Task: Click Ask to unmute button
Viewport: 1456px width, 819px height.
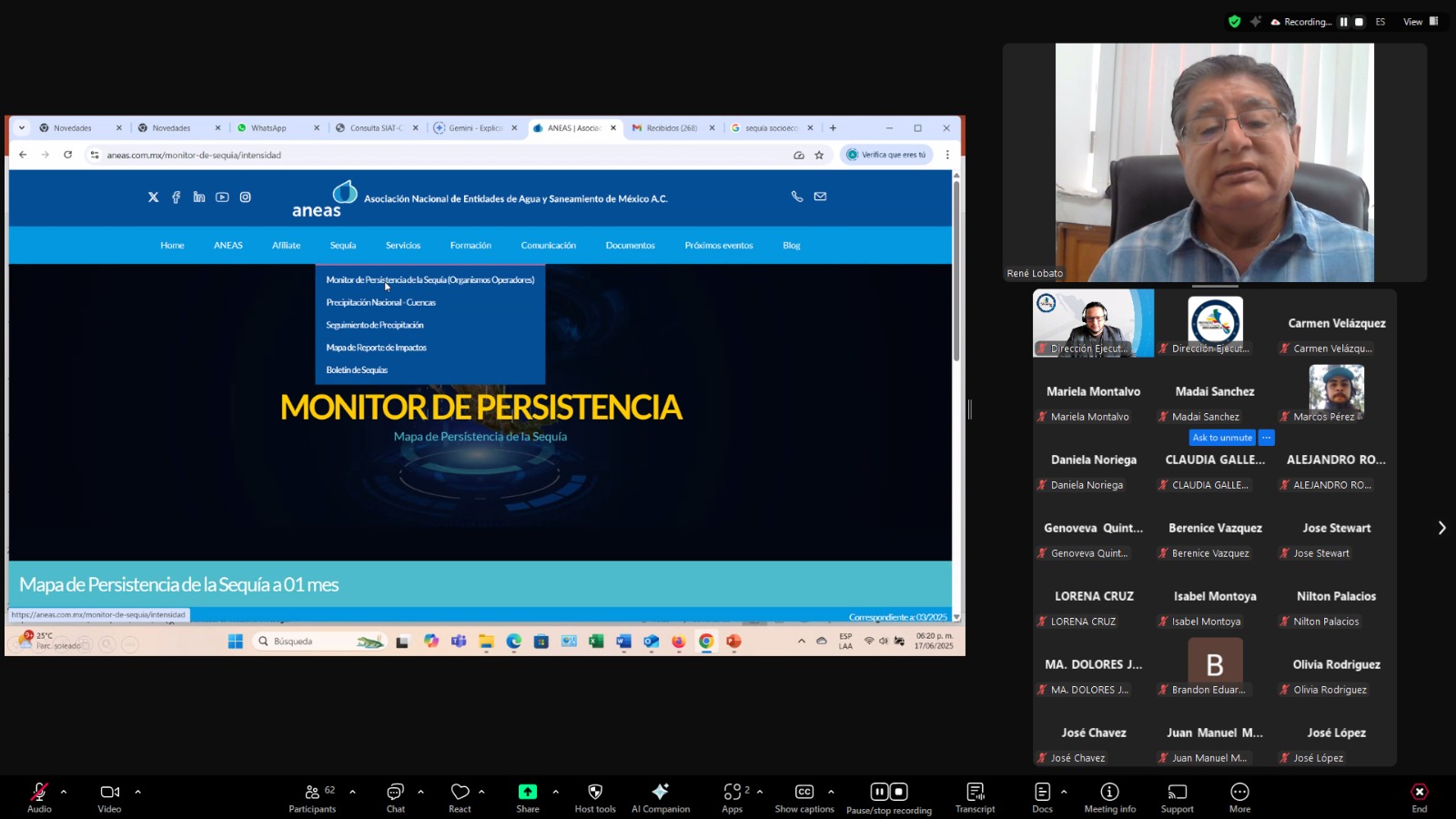Action: [x=1222, y=438]
